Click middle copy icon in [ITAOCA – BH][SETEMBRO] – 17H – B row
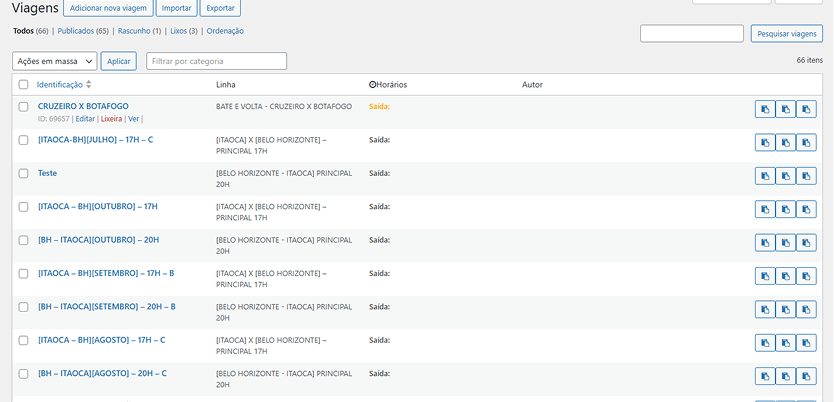 click(x=785, y=277)
